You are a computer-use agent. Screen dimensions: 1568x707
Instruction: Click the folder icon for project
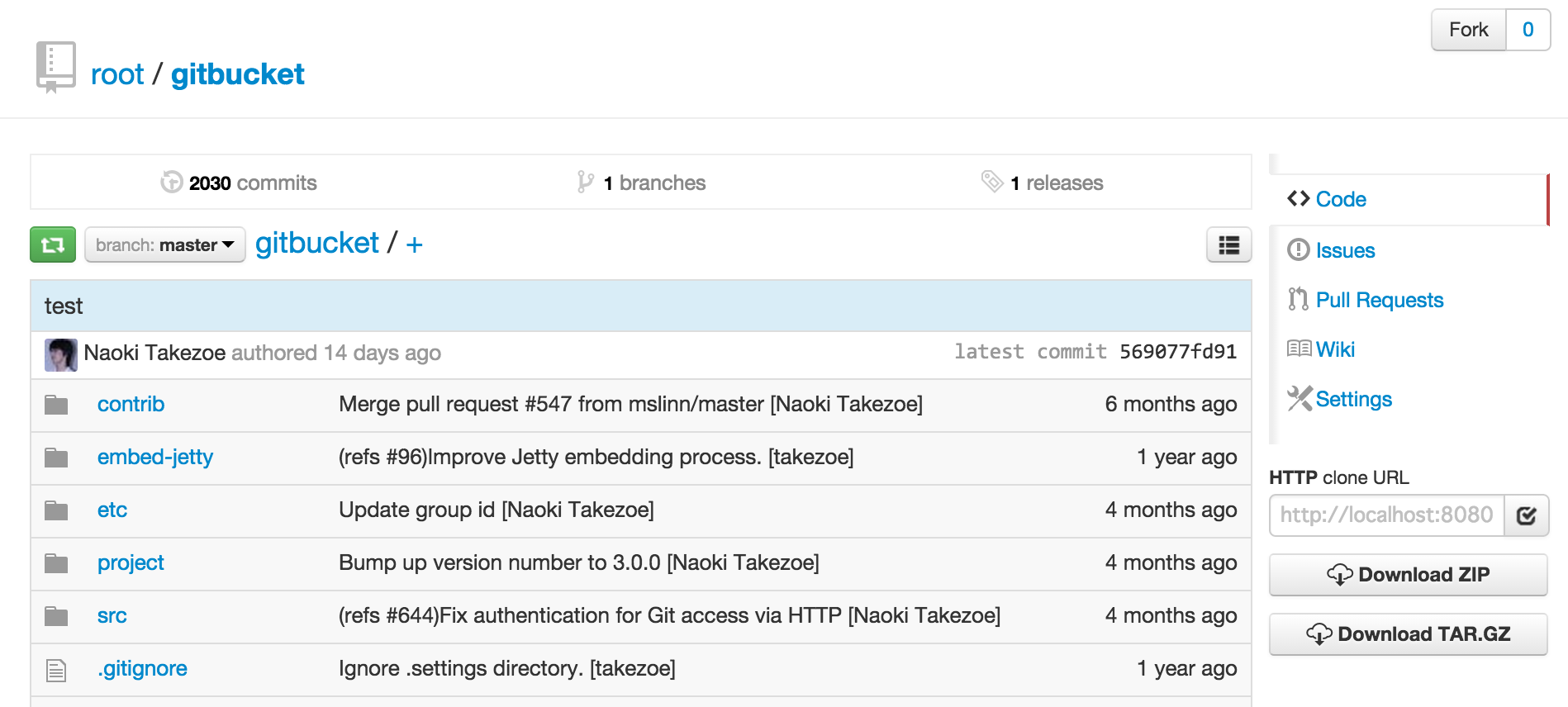(56, 563)
